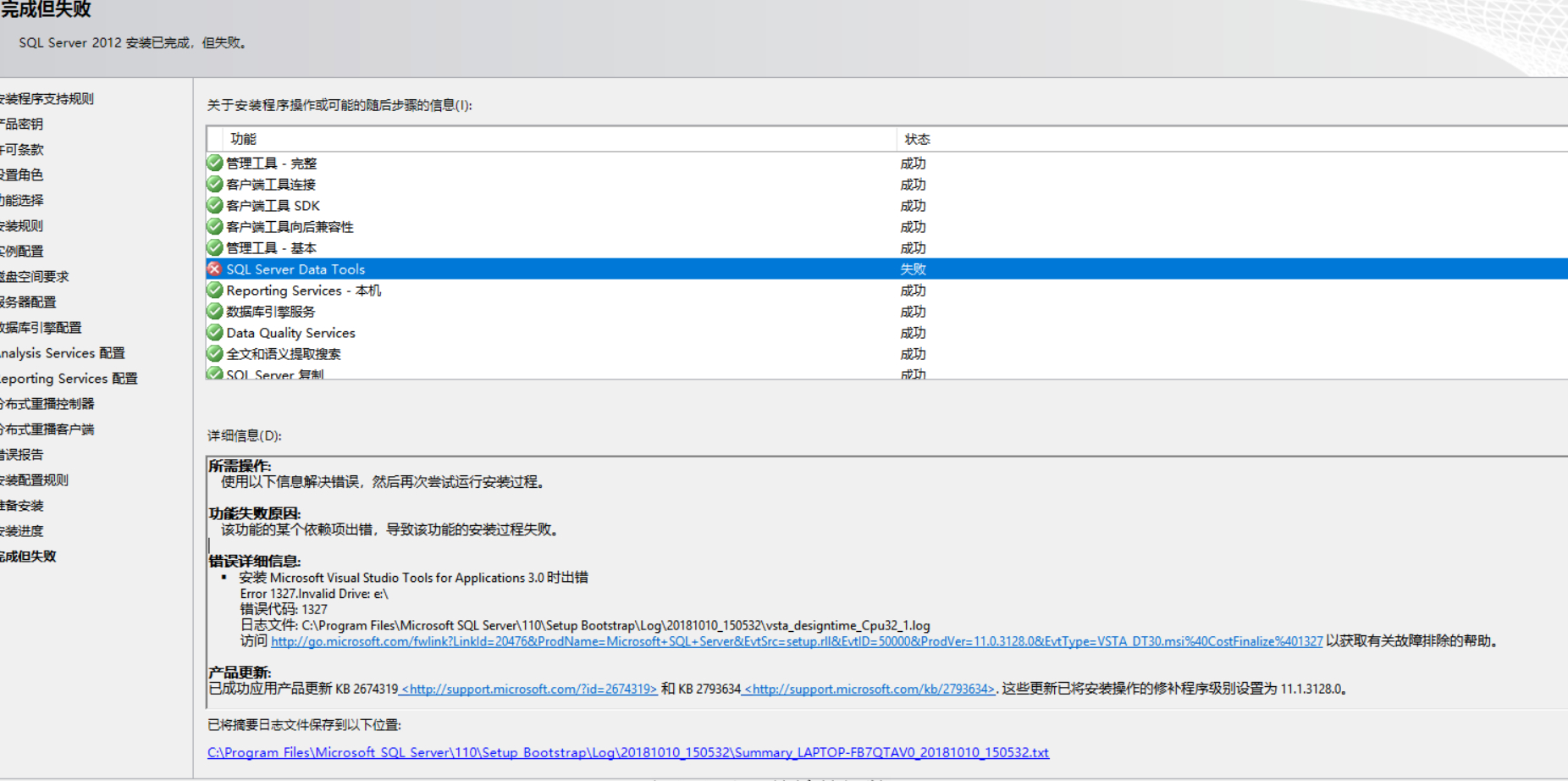Select the 客户端工具向后兼容性 feature name
1568x781 pixels.
pyautogui.click(x=290, y=227)
